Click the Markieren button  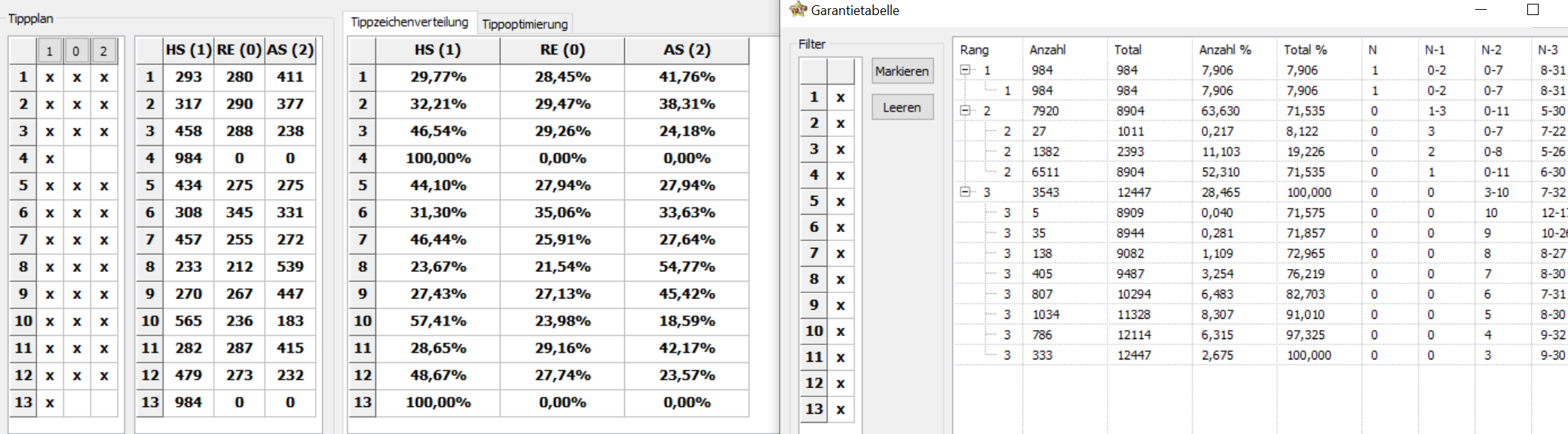(902, 71)
